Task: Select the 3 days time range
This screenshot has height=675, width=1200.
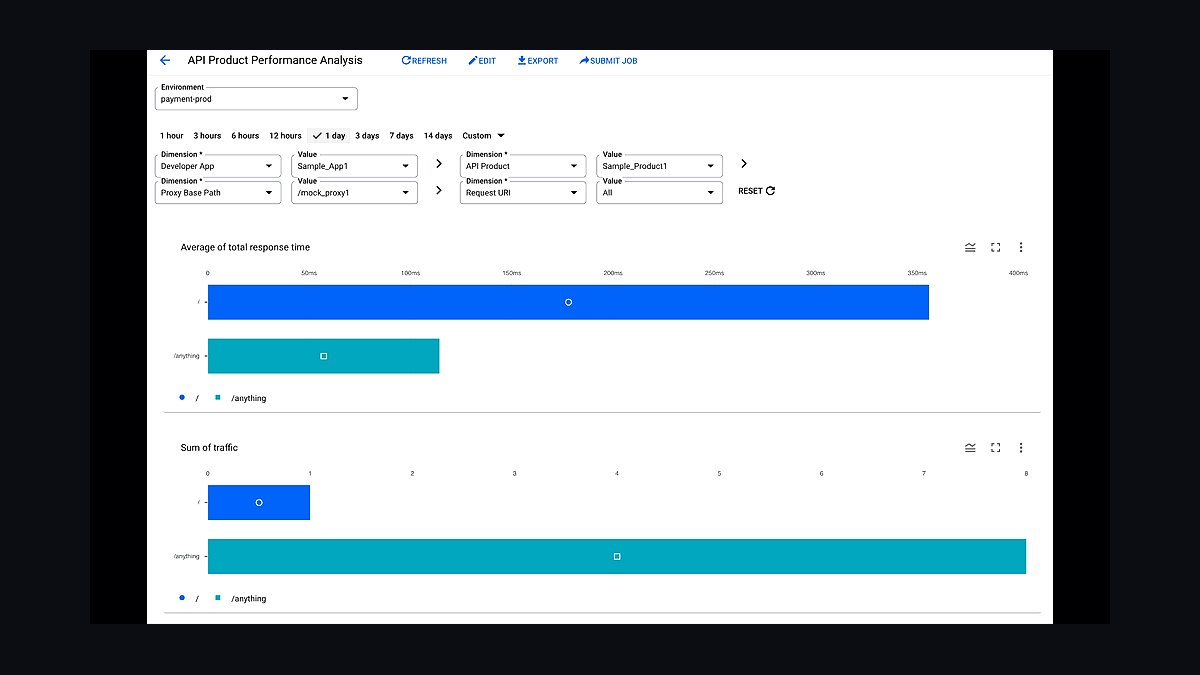Action: [367, 136]
